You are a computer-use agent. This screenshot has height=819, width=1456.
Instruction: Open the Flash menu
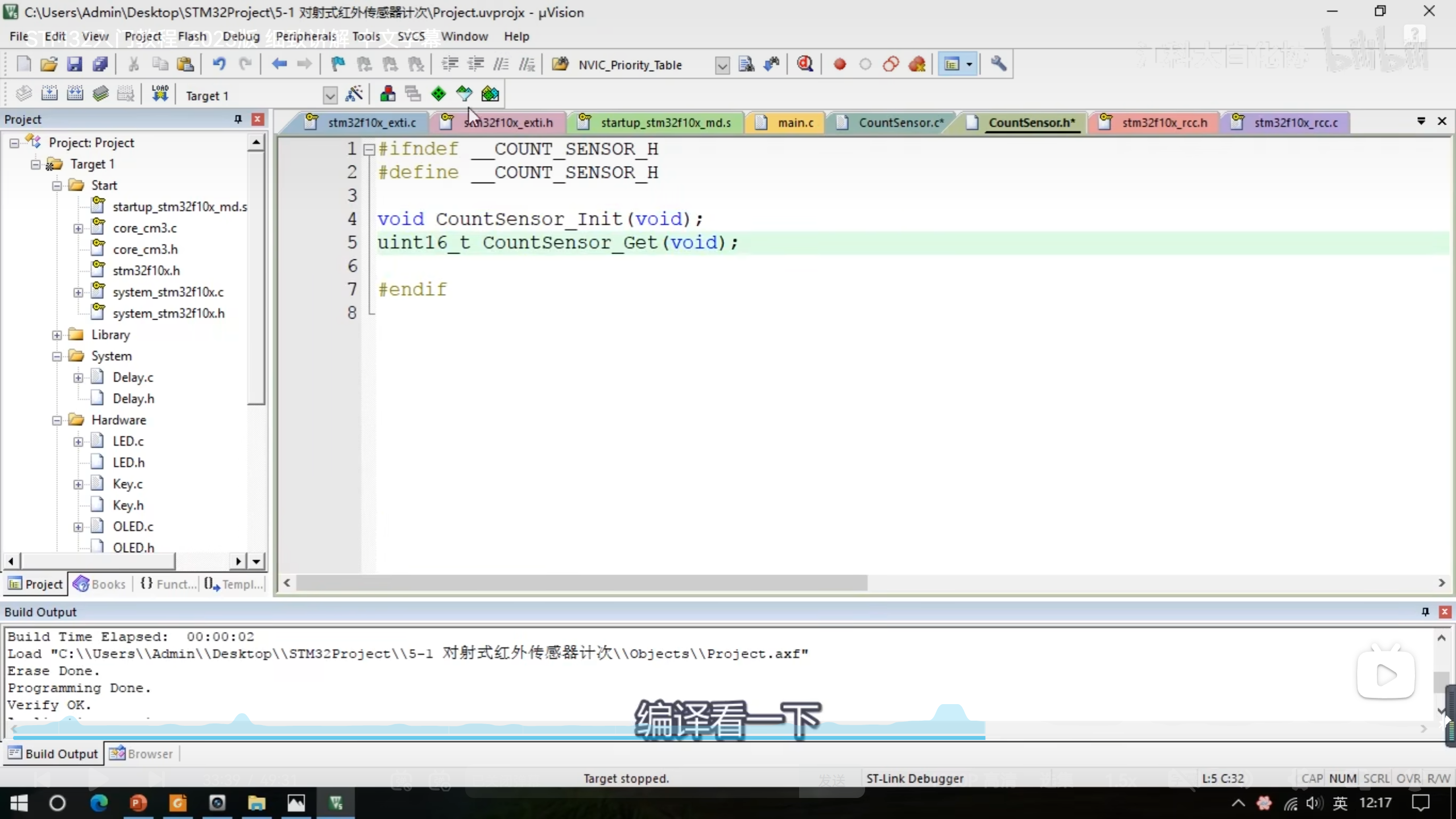point(192,36)
